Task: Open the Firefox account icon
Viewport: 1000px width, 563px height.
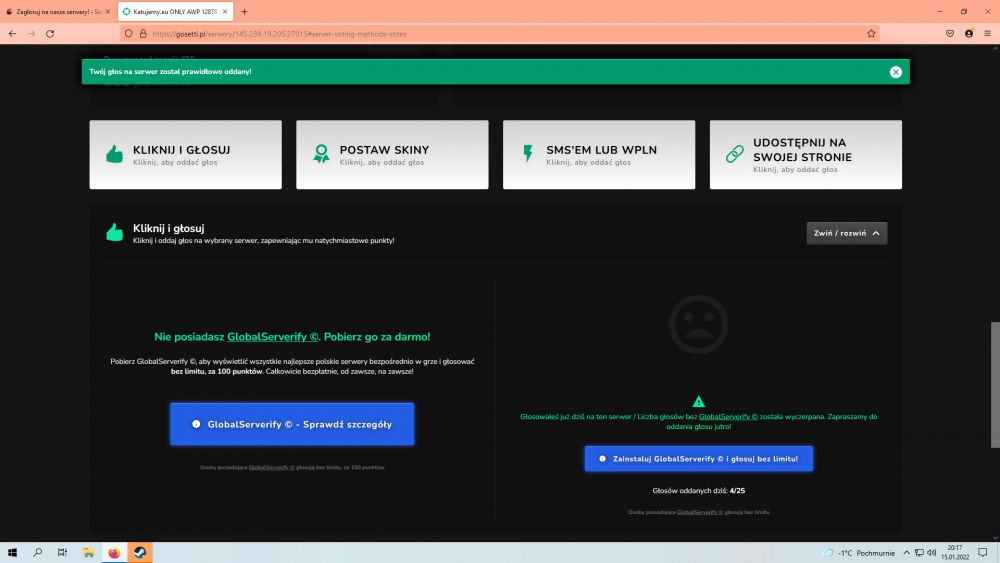Action: tap(969, 34)
